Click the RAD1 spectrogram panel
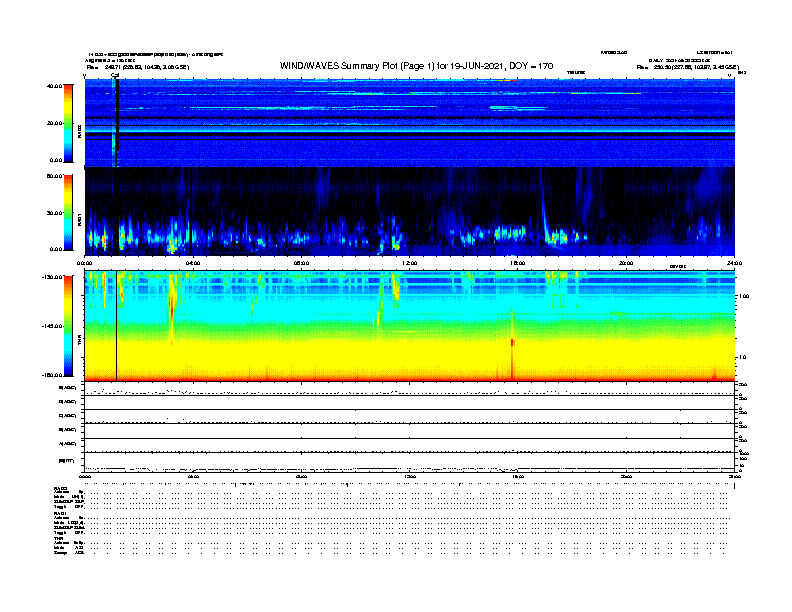Image resolution: width=792 pixels, height=612 pixels. pyautogui.click(x=410, y=212)
